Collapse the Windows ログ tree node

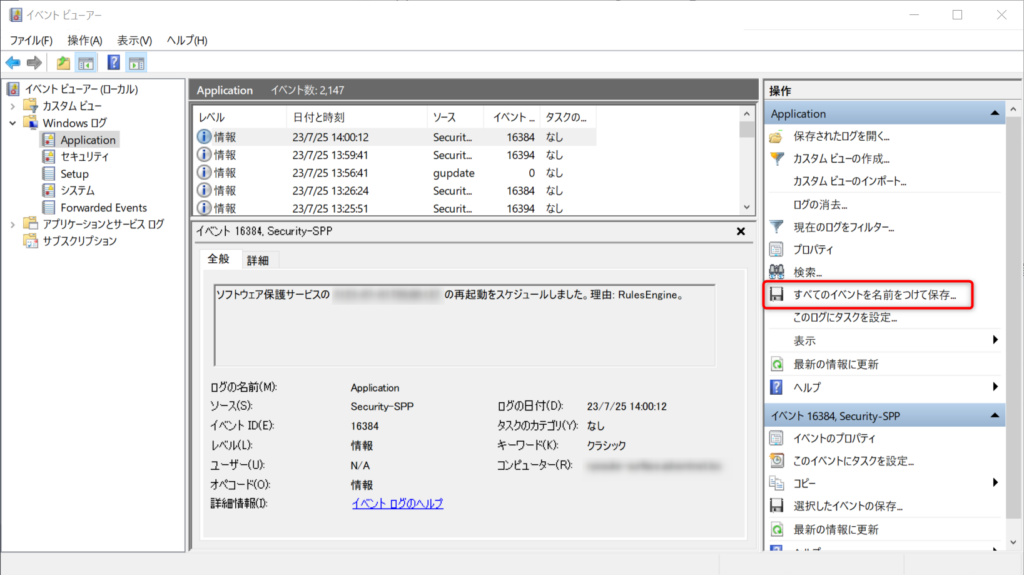click(x=13, y=123)
